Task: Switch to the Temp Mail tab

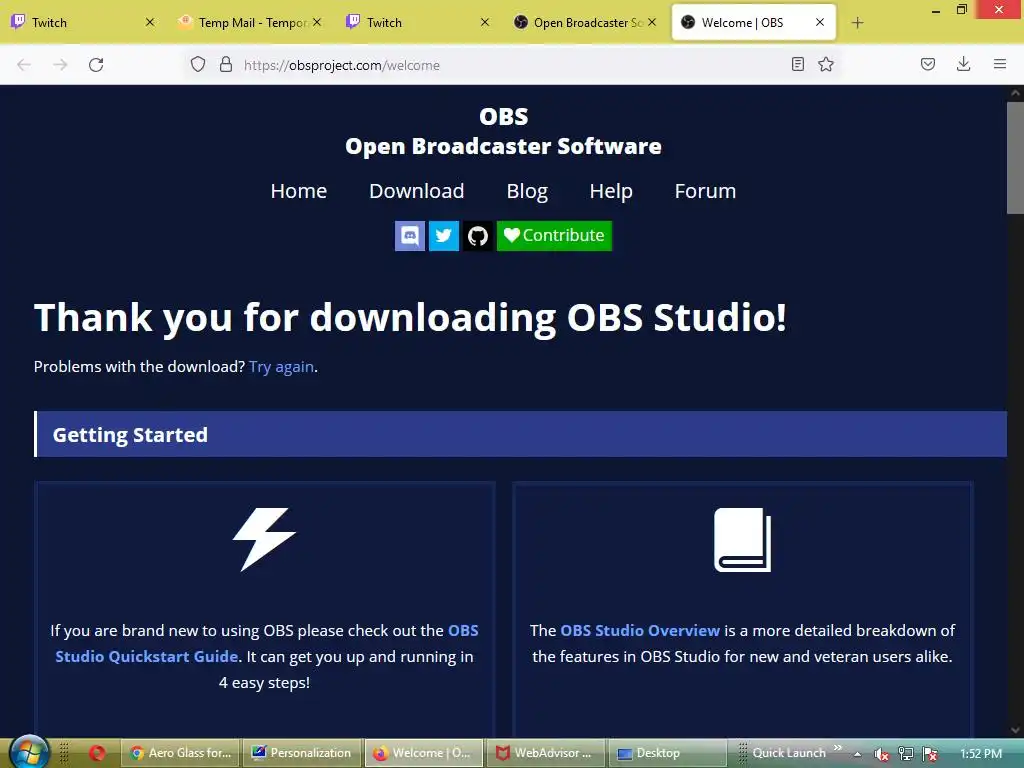Action: 250,22
